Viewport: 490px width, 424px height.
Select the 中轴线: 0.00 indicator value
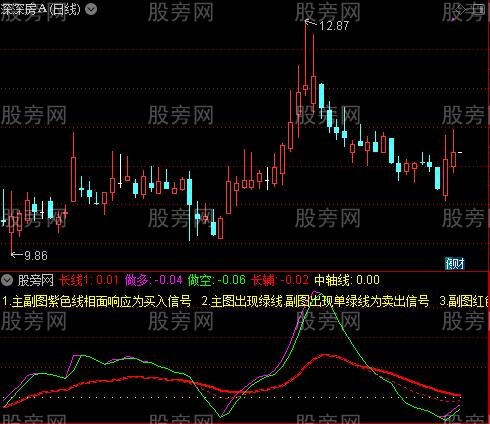[347, 280]
